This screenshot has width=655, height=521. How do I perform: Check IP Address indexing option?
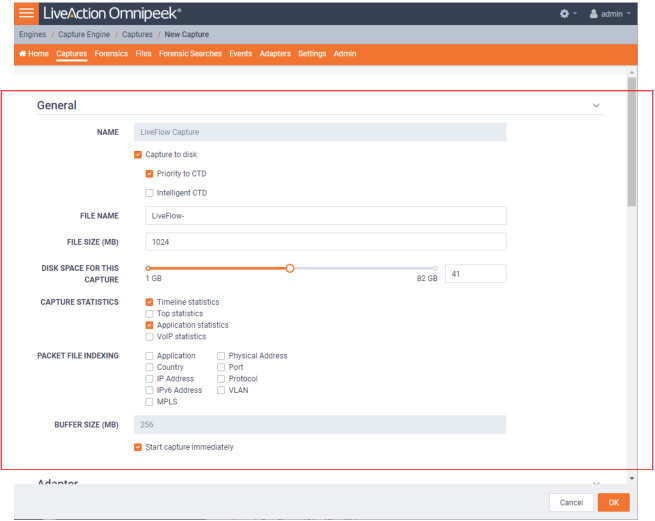point(149,379)
